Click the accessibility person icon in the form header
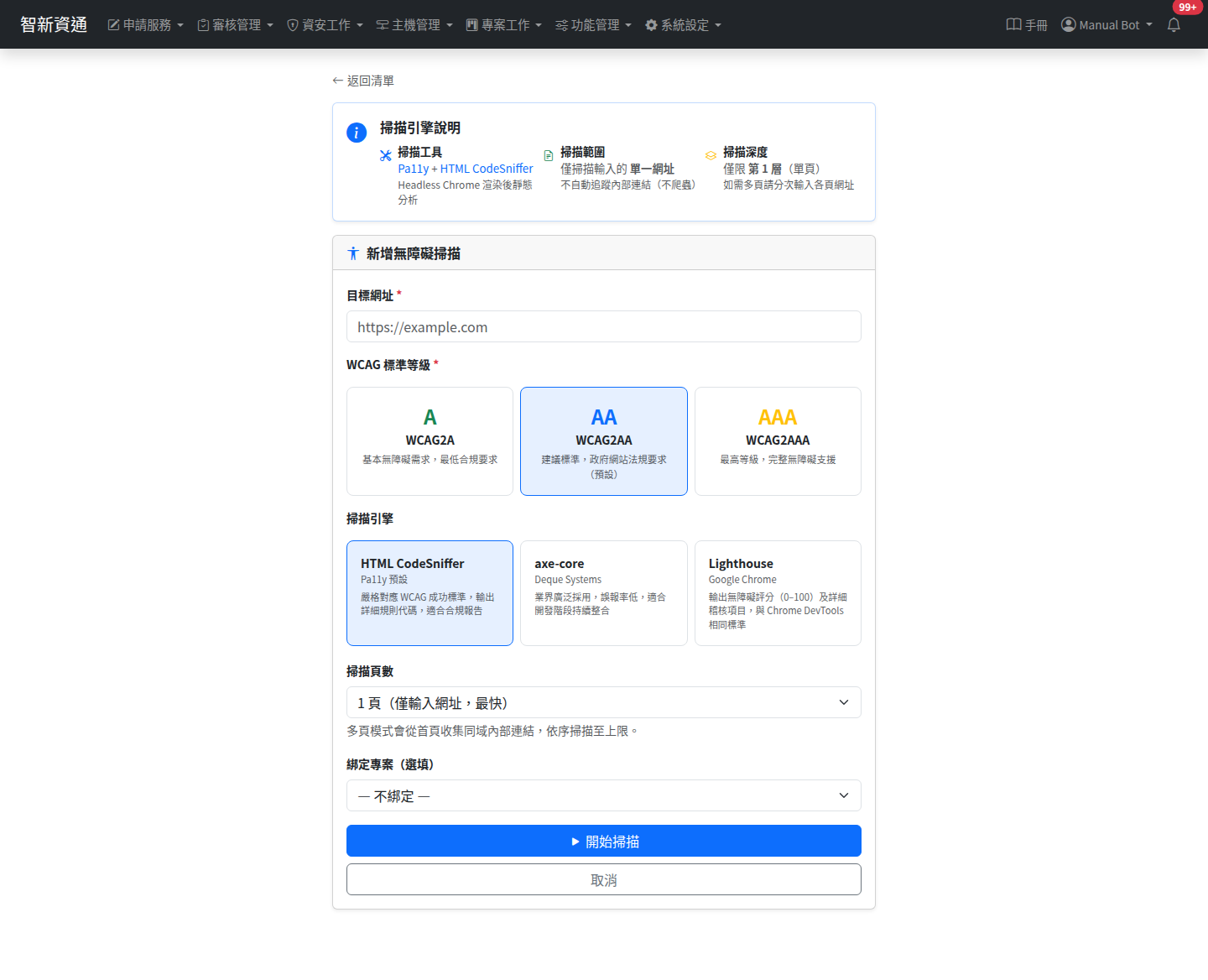This screenshot has width=1208, height=980. (353, 253)
